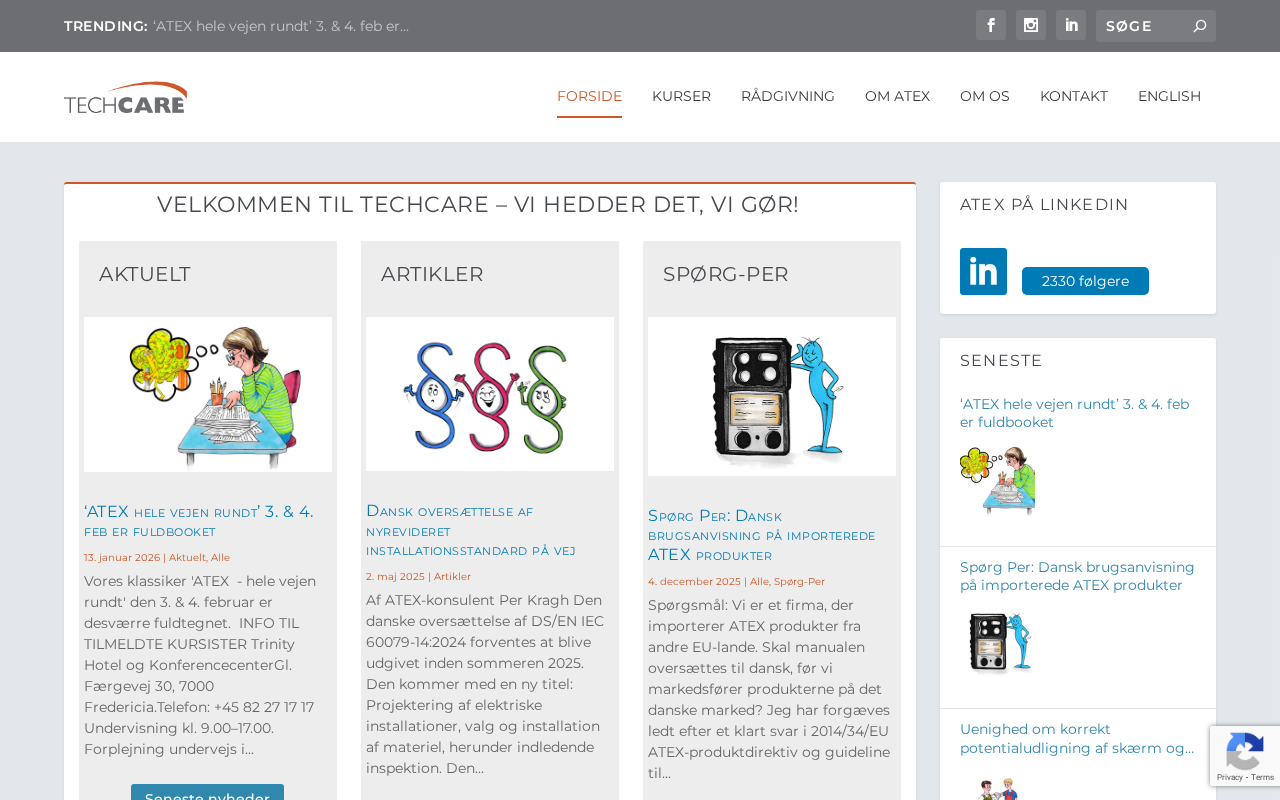Open Dansk oversættelse af nyrevideret article title
Viewport: 1280px width, 800px height.
pos(471,530)
